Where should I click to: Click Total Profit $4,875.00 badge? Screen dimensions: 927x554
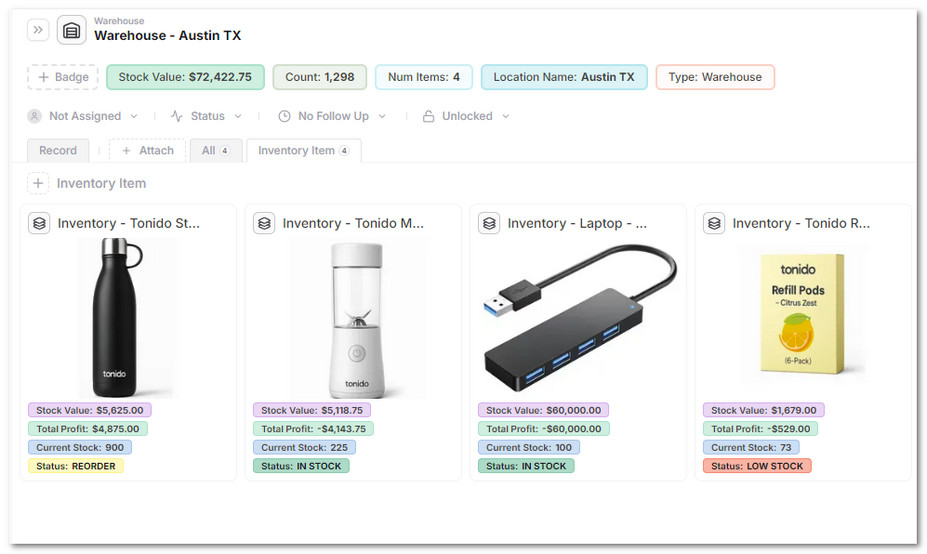click(x=87, y=429)
